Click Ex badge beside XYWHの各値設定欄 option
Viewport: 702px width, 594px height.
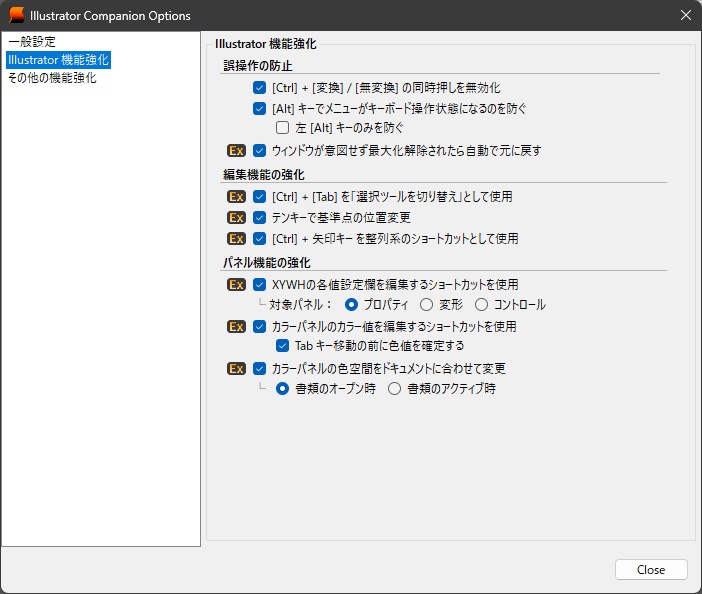[x=236, y=285]
